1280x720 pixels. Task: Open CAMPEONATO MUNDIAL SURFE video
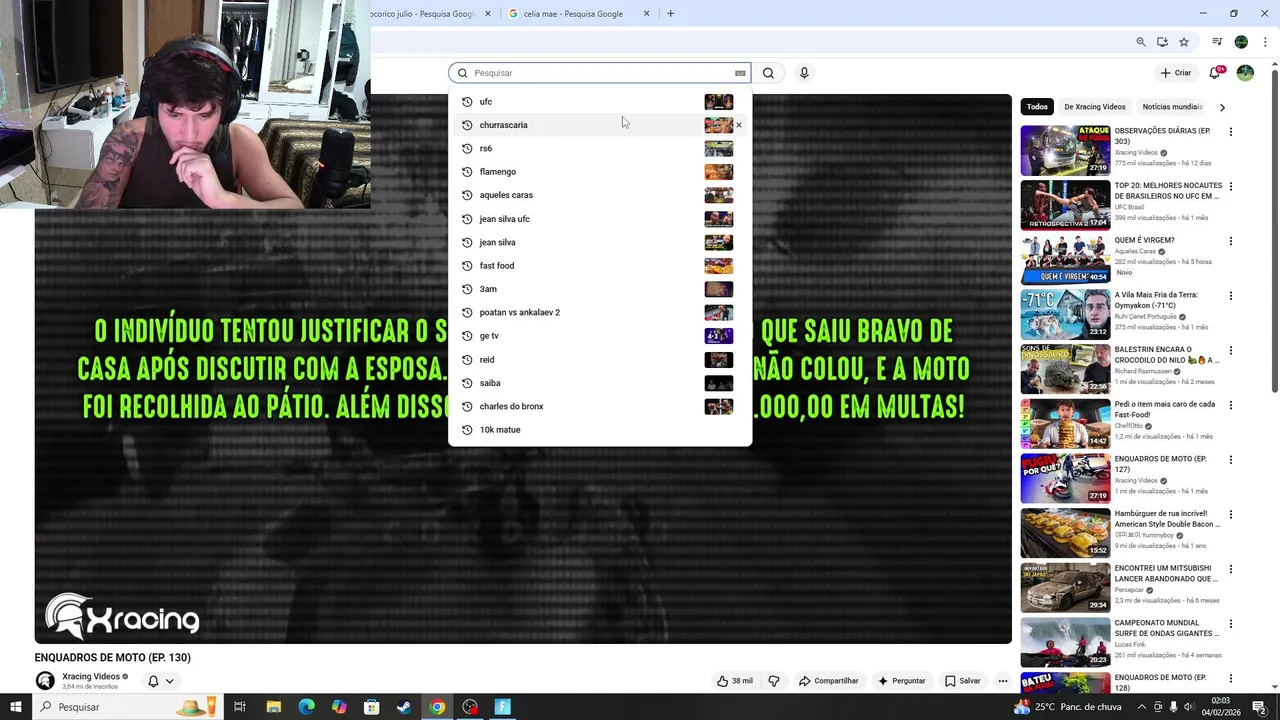1065,642
